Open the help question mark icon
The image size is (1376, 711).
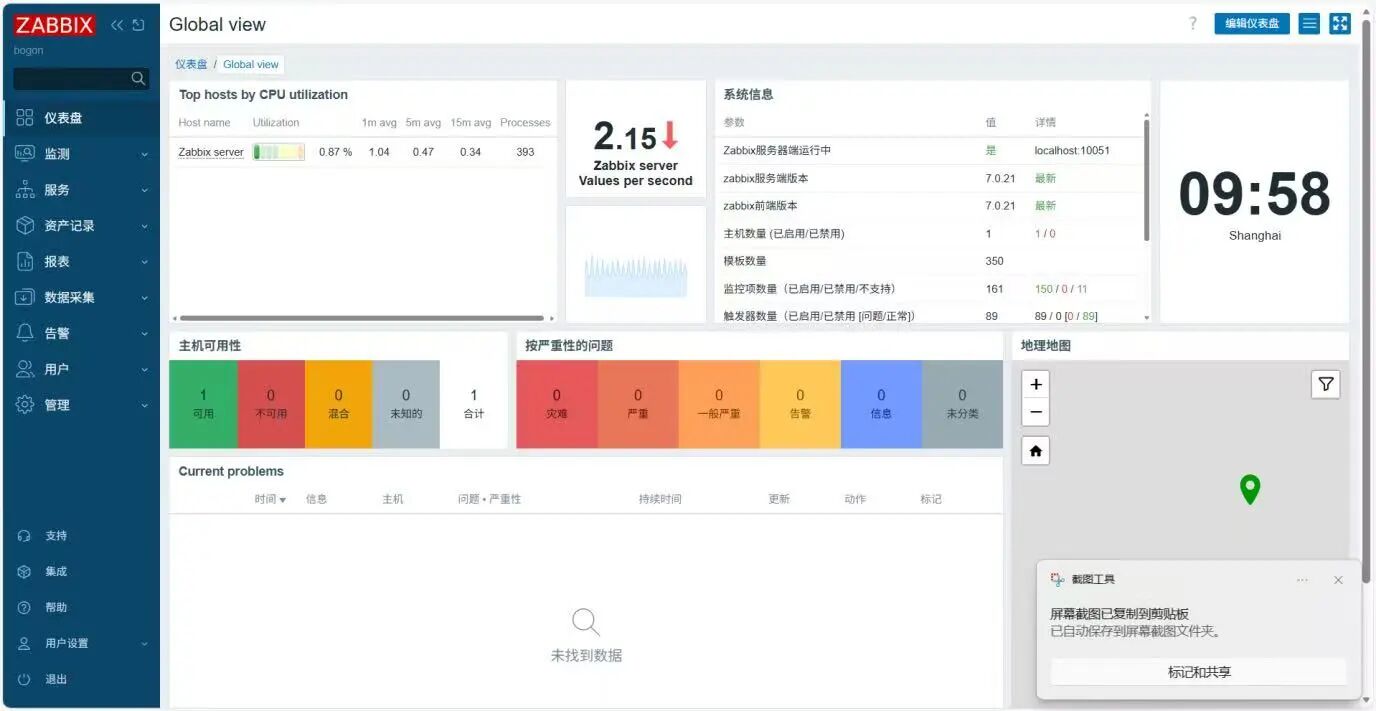[x=1192, y=24]
